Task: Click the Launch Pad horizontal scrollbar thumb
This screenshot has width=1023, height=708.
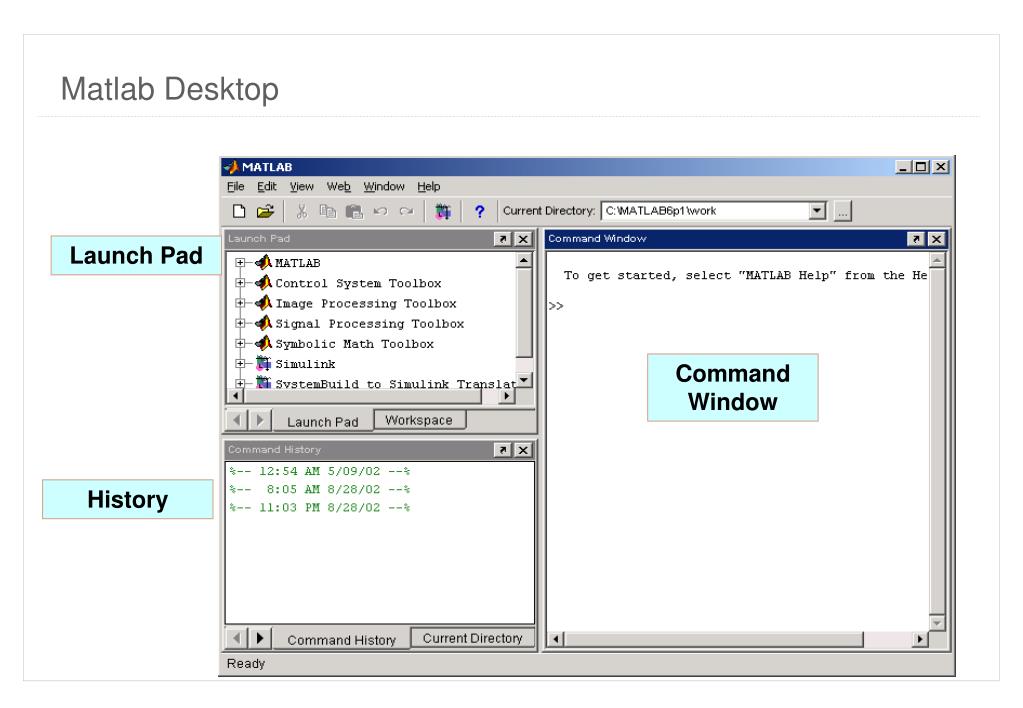Action: [362, 396]
